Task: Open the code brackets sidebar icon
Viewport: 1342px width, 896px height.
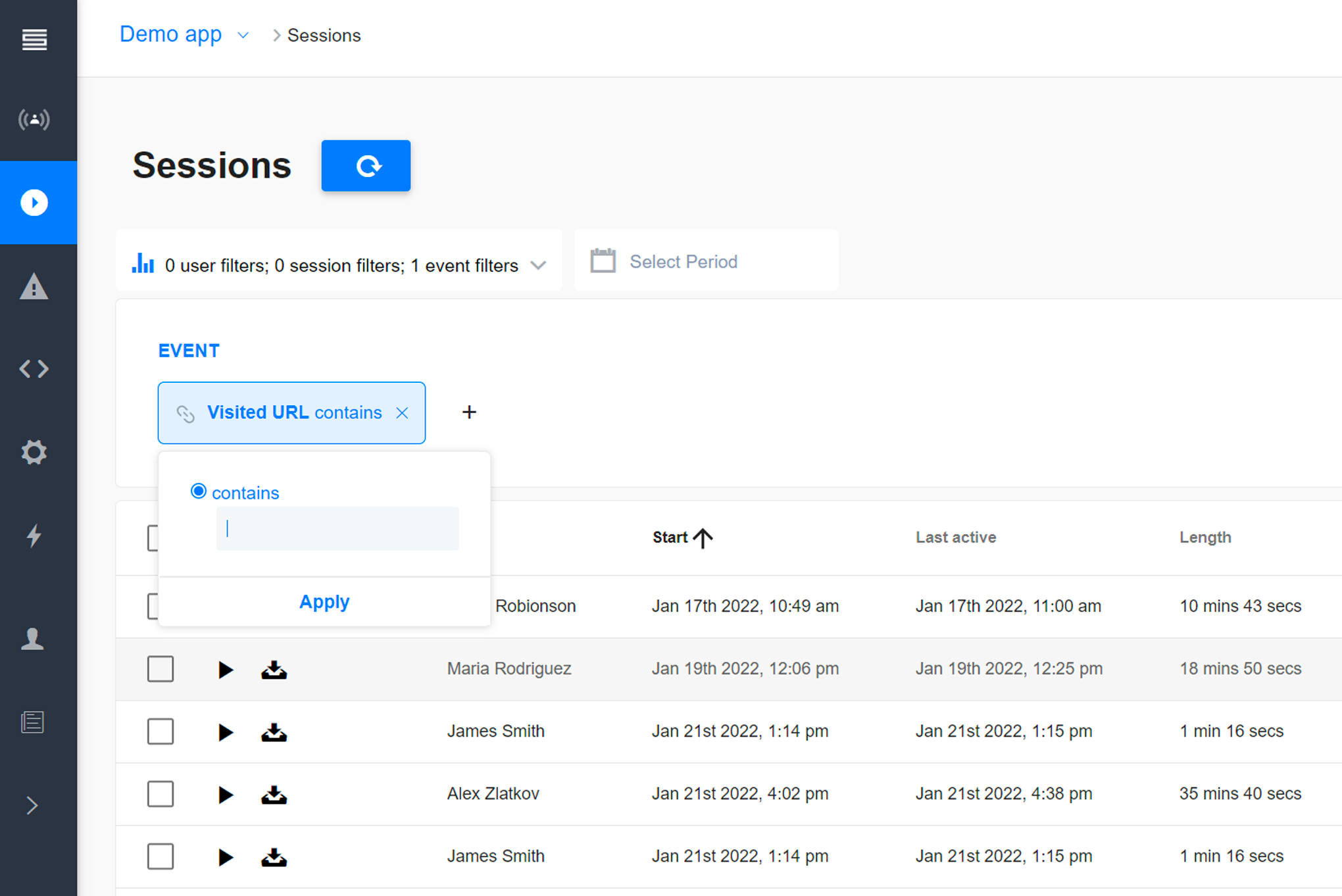Action: pyautogui.click(x=34, y=369)
